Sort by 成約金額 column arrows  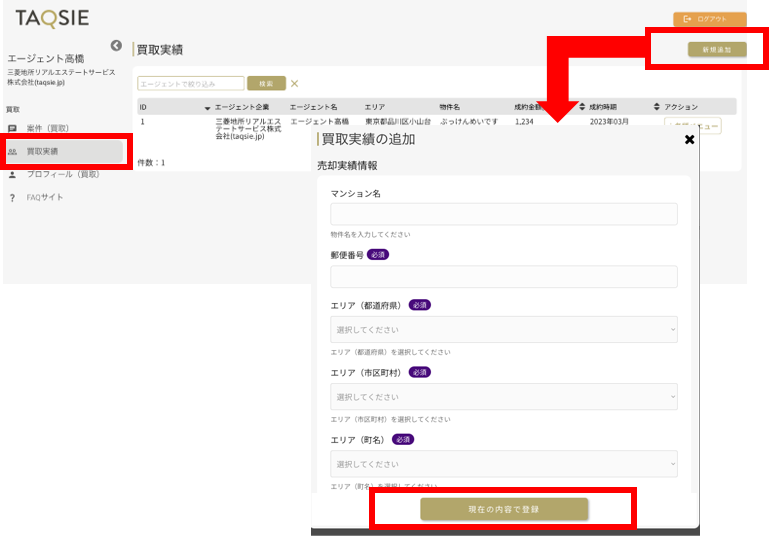coord(582,107)
